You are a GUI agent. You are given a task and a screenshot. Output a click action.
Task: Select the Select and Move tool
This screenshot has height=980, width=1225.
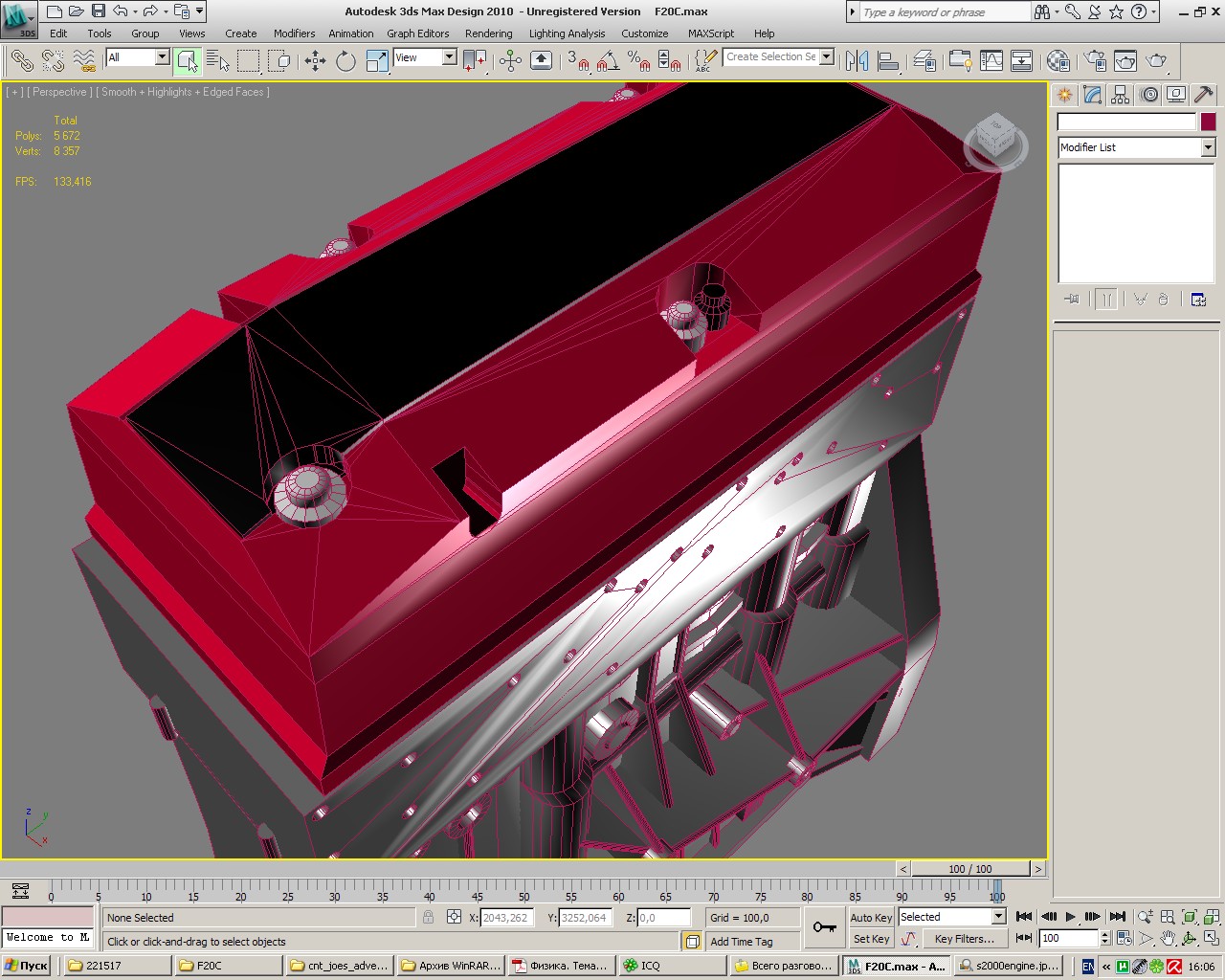[x=315, y=61]
